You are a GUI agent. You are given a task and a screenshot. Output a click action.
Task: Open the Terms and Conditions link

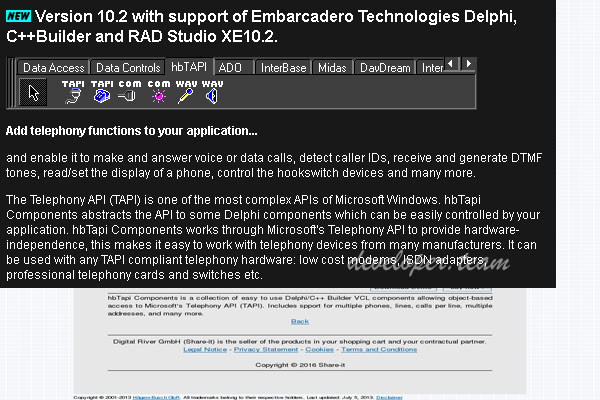pos(379,350)
